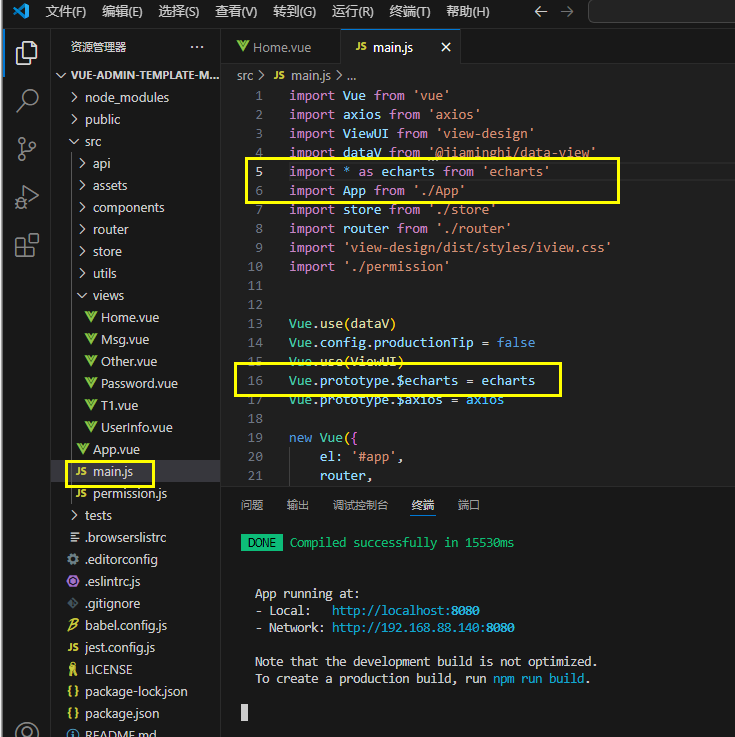
Task: Close the main.js editor tab
Action: (446, 47)
